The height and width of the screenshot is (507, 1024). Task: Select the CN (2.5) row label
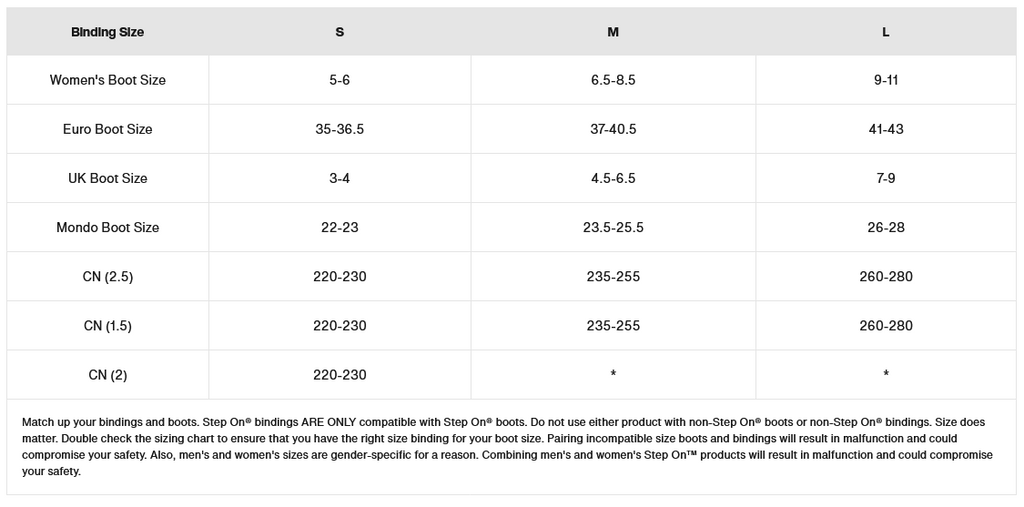click(108, 276)
